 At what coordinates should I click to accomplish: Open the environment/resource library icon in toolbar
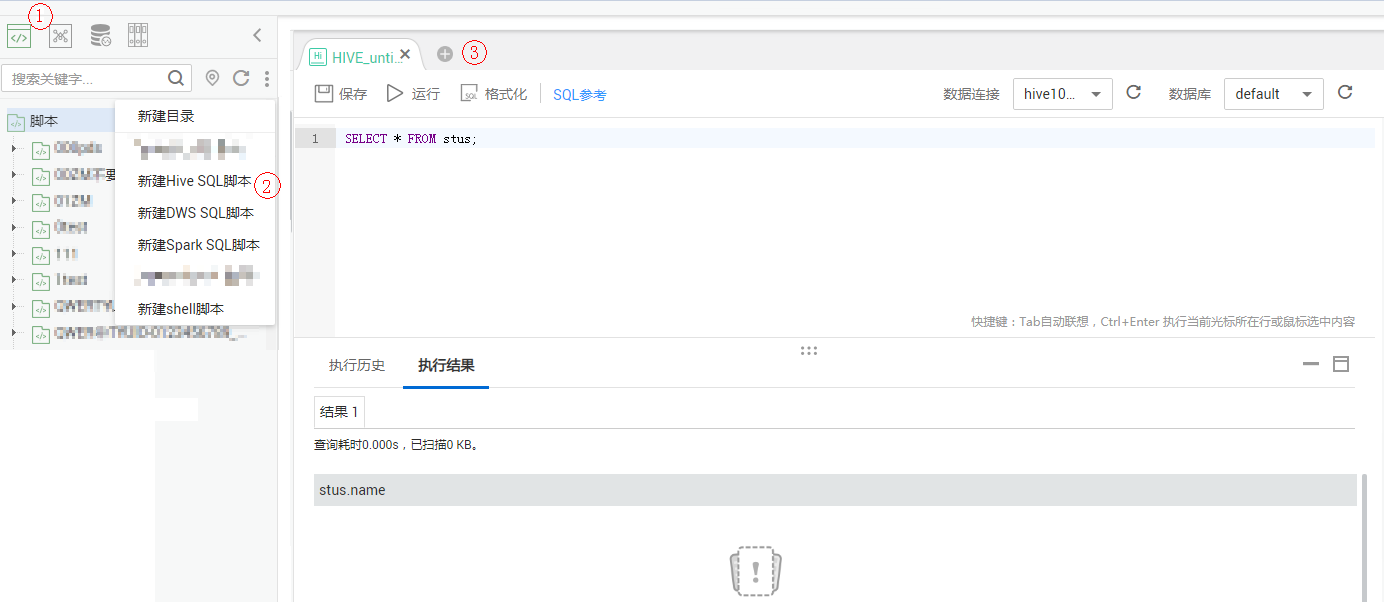(x=137, y=34)
